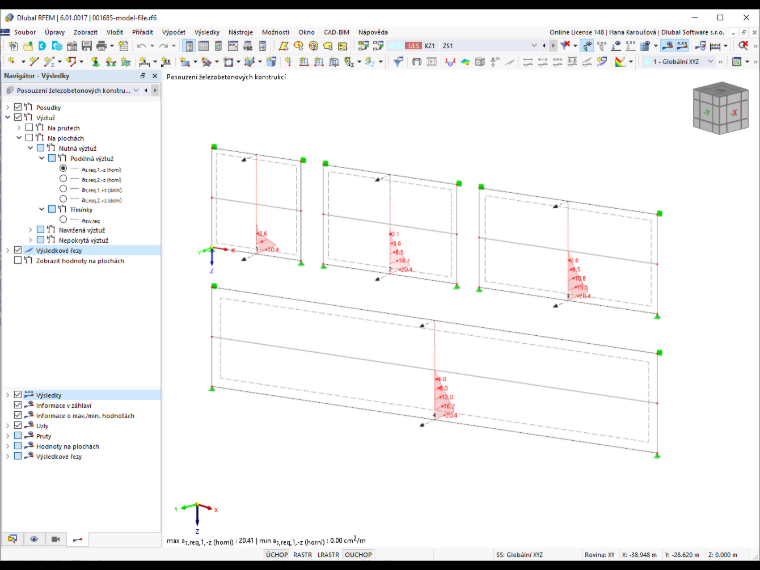Expand the Uzly tree node
760x570 pixels.
7,426
